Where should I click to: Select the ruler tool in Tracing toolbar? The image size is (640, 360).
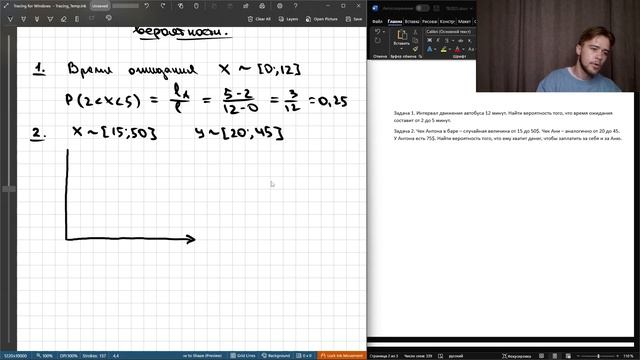tap(77, 19)
